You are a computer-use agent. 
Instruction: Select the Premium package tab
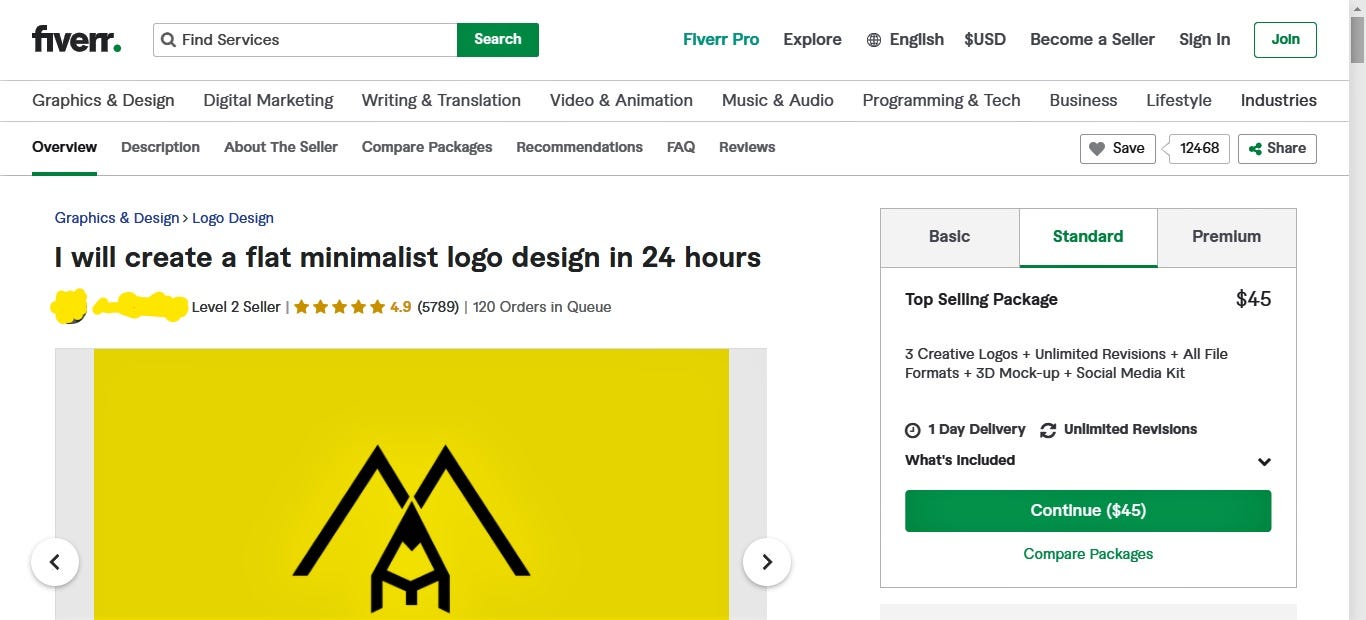pos(1226,237)
